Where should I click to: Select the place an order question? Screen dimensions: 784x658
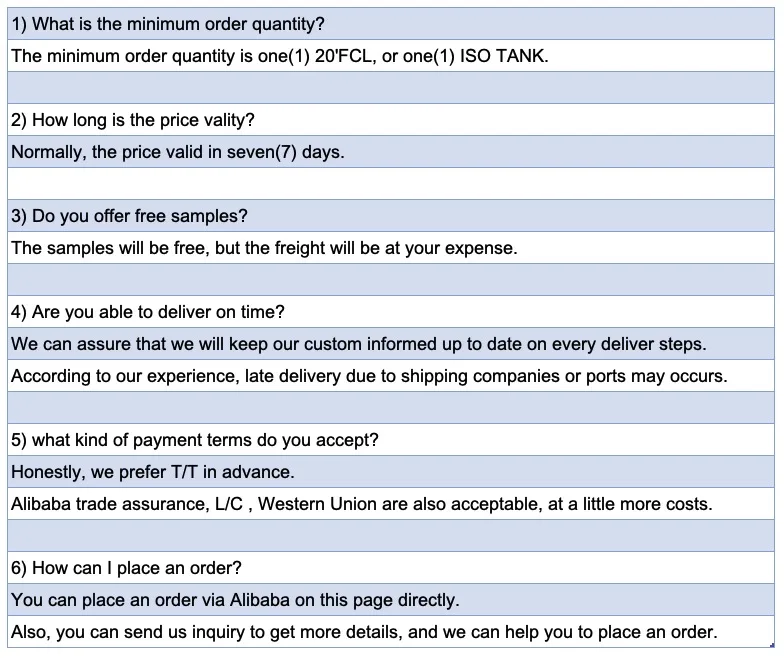[x=391, y=568]
